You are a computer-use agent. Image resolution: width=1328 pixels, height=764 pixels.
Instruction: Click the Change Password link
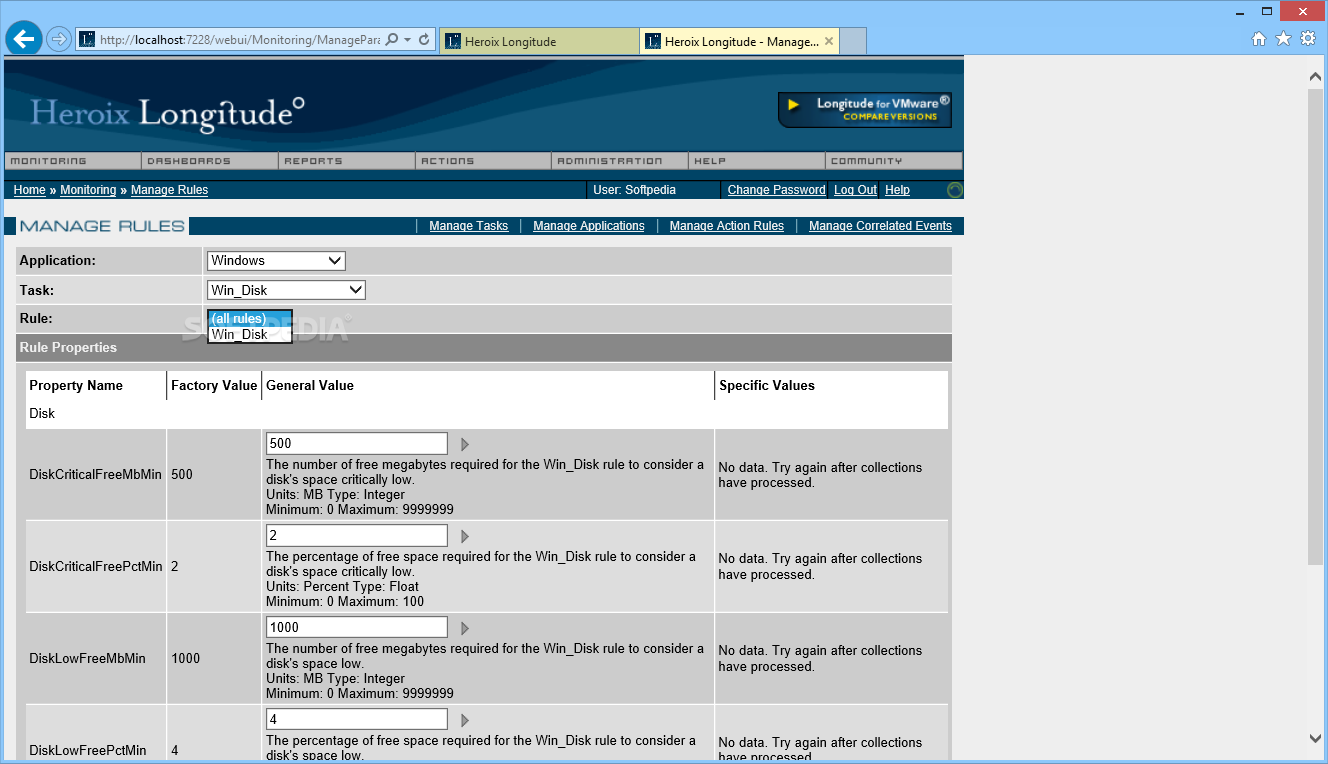pos(776,190)
